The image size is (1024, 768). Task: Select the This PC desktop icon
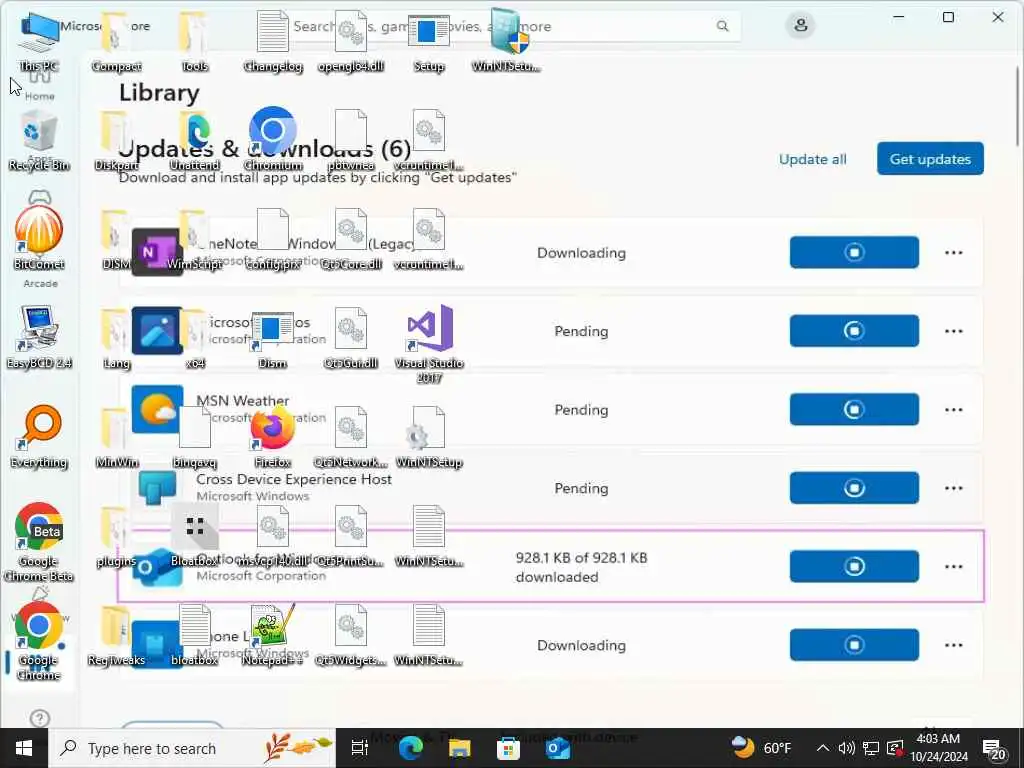point(39,40)
